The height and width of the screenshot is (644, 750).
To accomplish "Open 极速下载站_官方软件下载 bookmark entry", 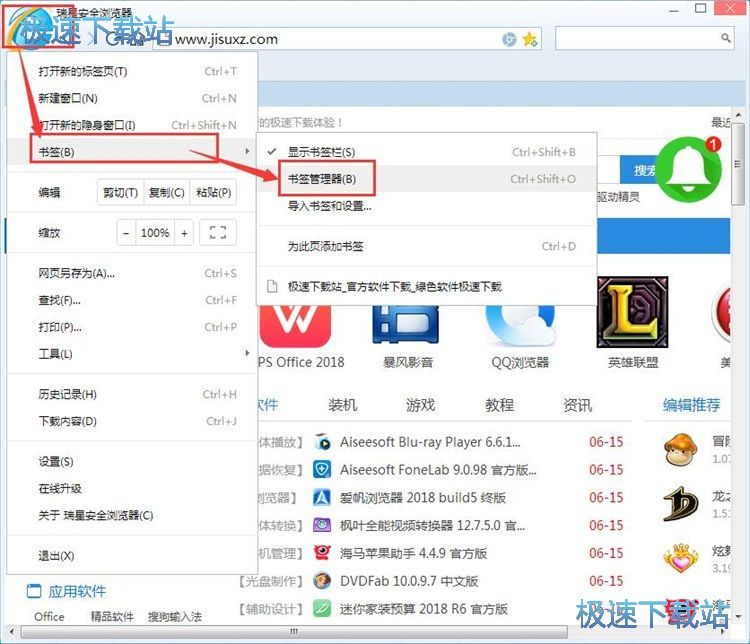I will (427, 287).
